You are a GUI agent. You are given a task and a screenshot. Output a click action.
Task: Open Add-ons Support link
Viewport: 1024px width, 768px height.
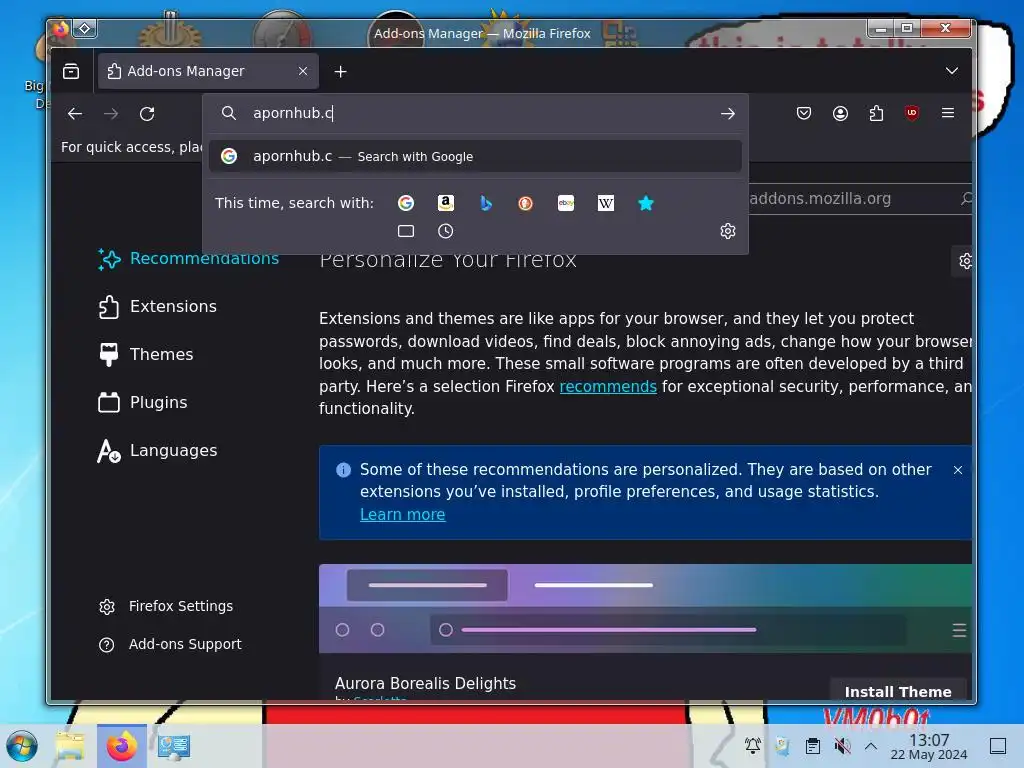[x=170, y=645]
